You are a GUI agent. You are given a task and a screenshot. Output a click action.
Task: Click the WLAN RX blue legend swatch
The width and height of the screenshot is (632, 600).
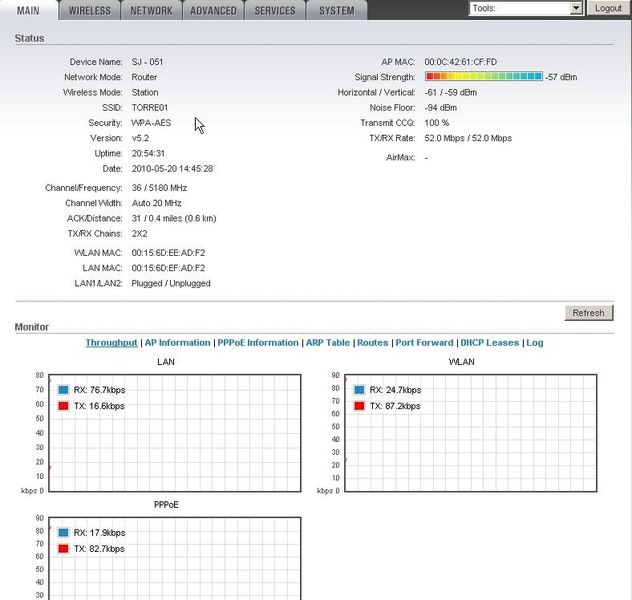[x=359, y=390]
